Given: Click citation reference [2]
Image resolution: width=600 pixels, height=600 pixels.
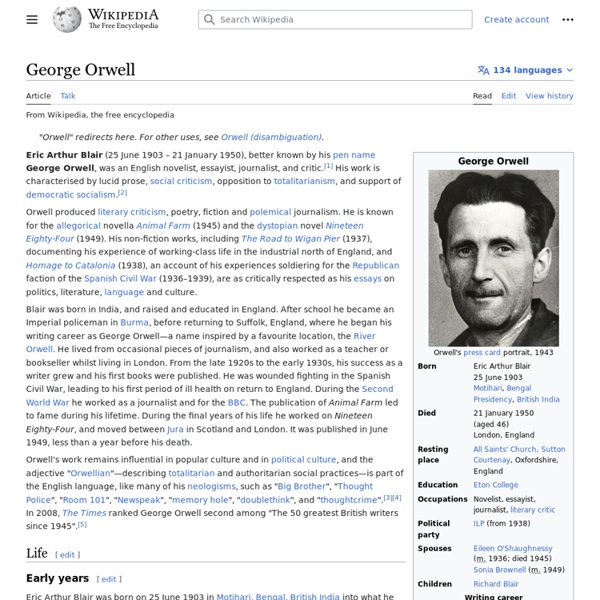Looking at the screenshot, I should pos(122,192).
